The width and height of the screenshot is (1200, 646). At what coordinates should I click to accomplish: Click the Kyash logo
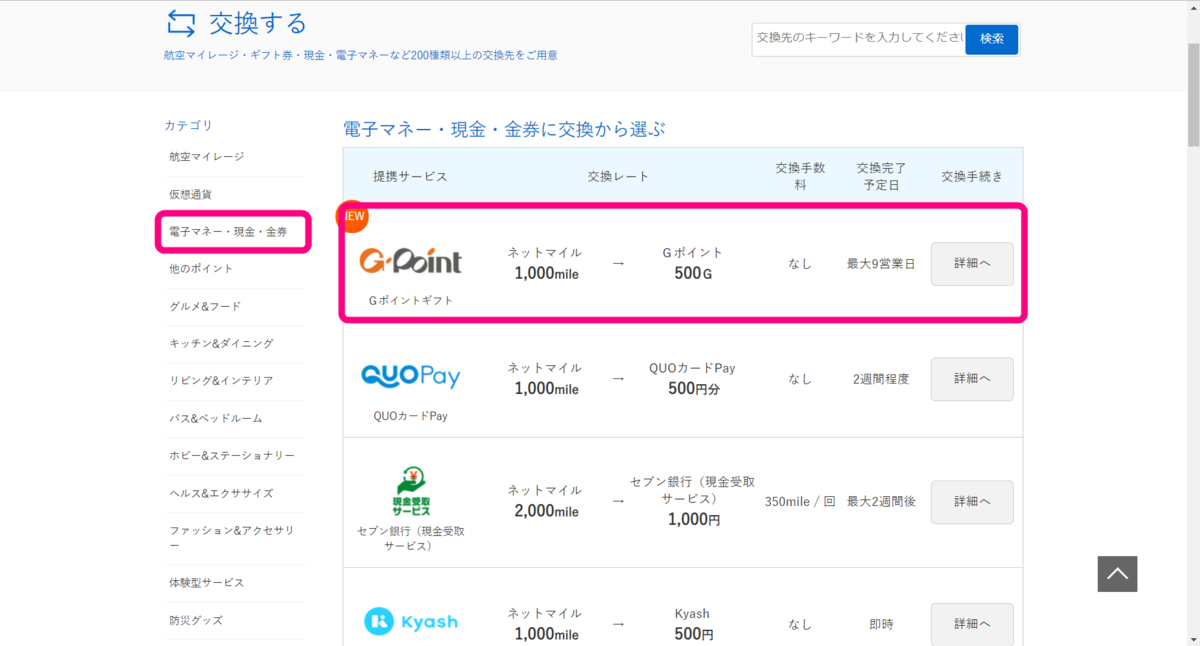[410, 621]
